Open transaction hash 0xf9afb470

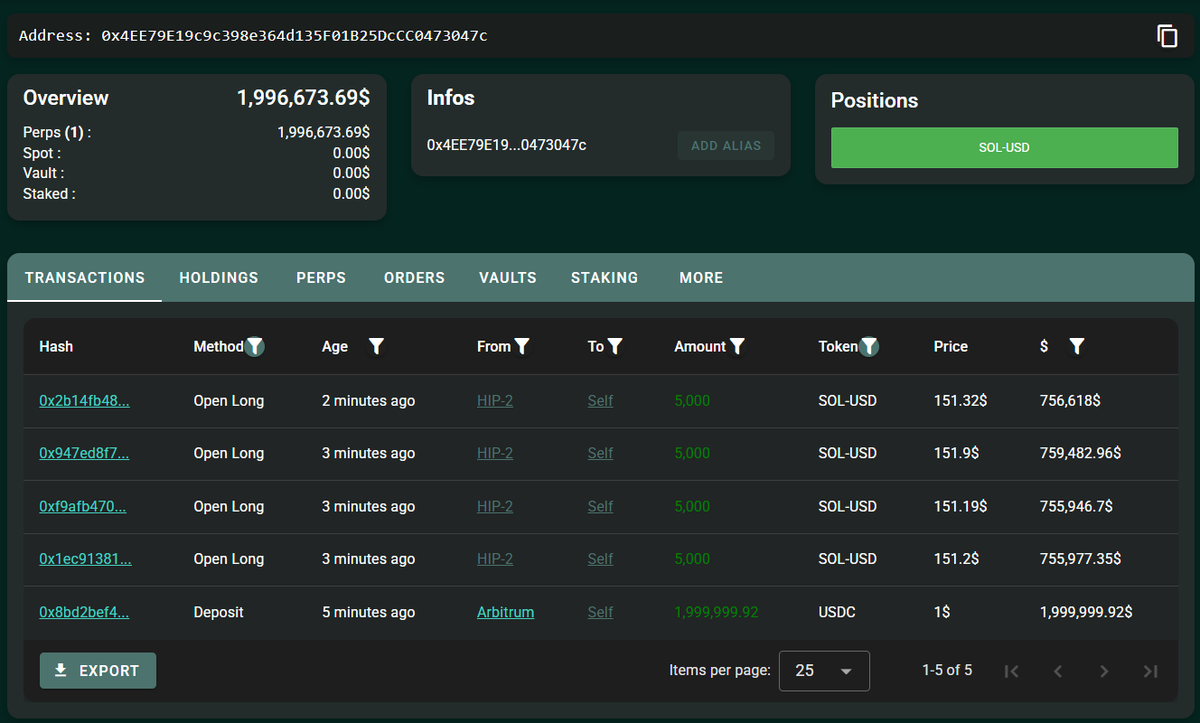coord(83,506)
